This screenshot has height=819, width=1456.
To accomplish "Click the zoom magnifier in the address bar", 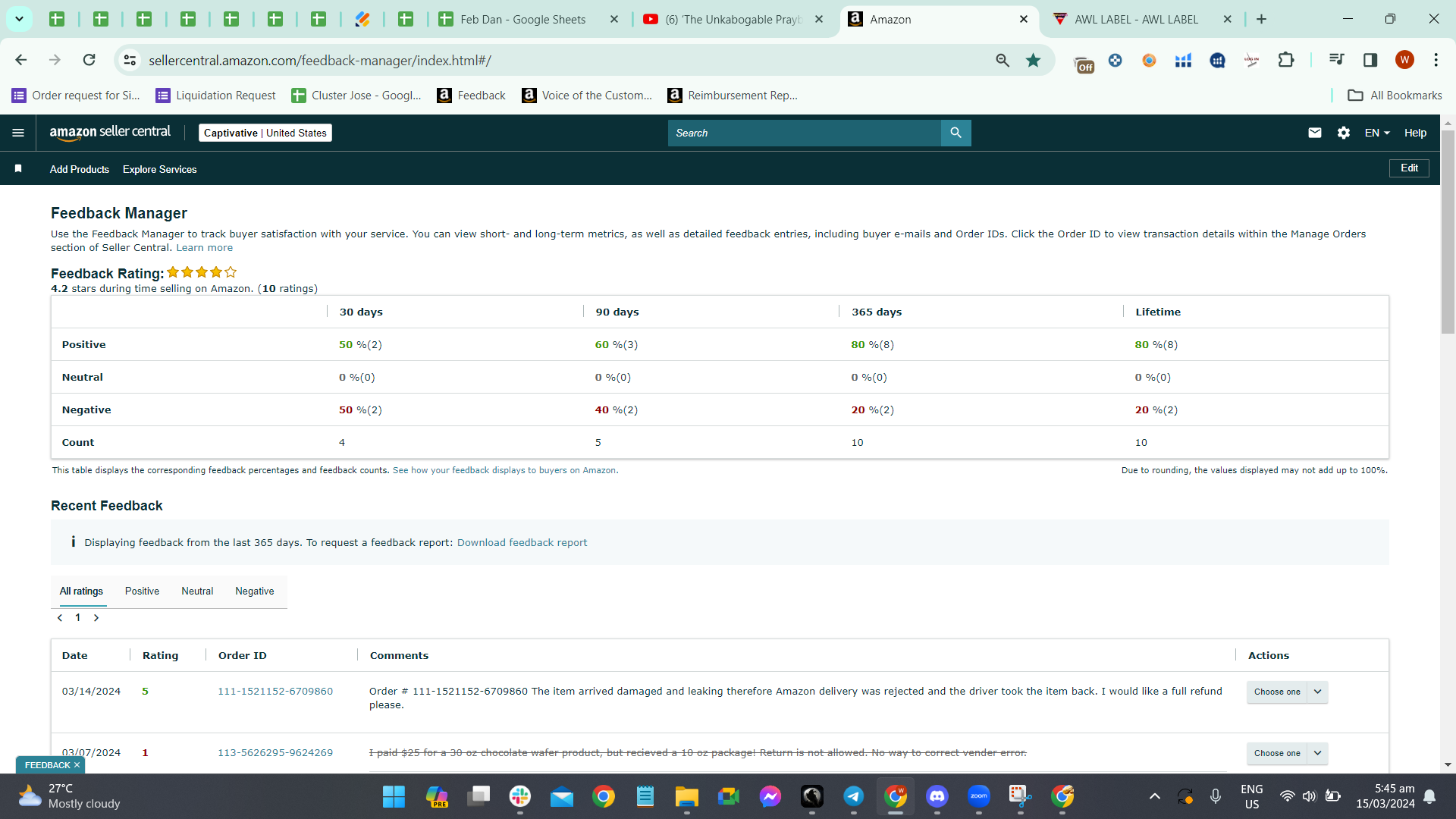I will point(1003,60).
